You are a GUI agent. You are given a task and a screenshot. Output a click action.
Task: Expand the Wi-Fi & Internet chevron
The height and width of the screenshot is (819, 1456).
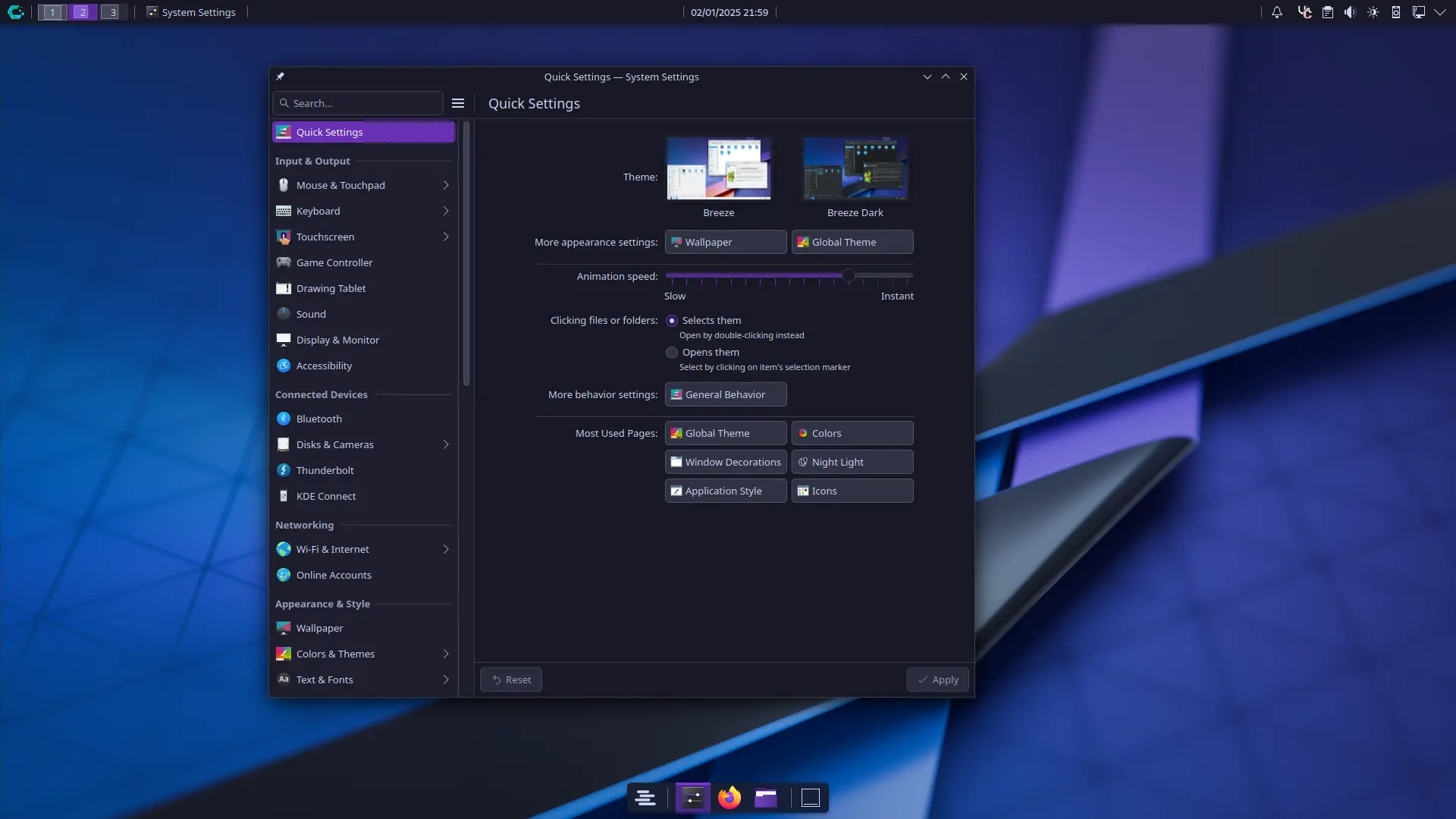pos(446,549)
